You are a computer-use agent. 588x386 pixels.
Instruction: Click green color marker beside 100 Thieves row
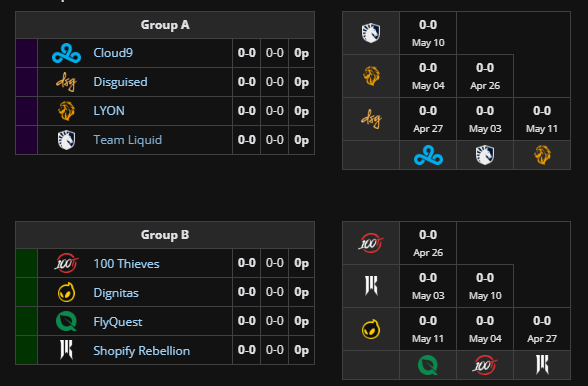27,263
